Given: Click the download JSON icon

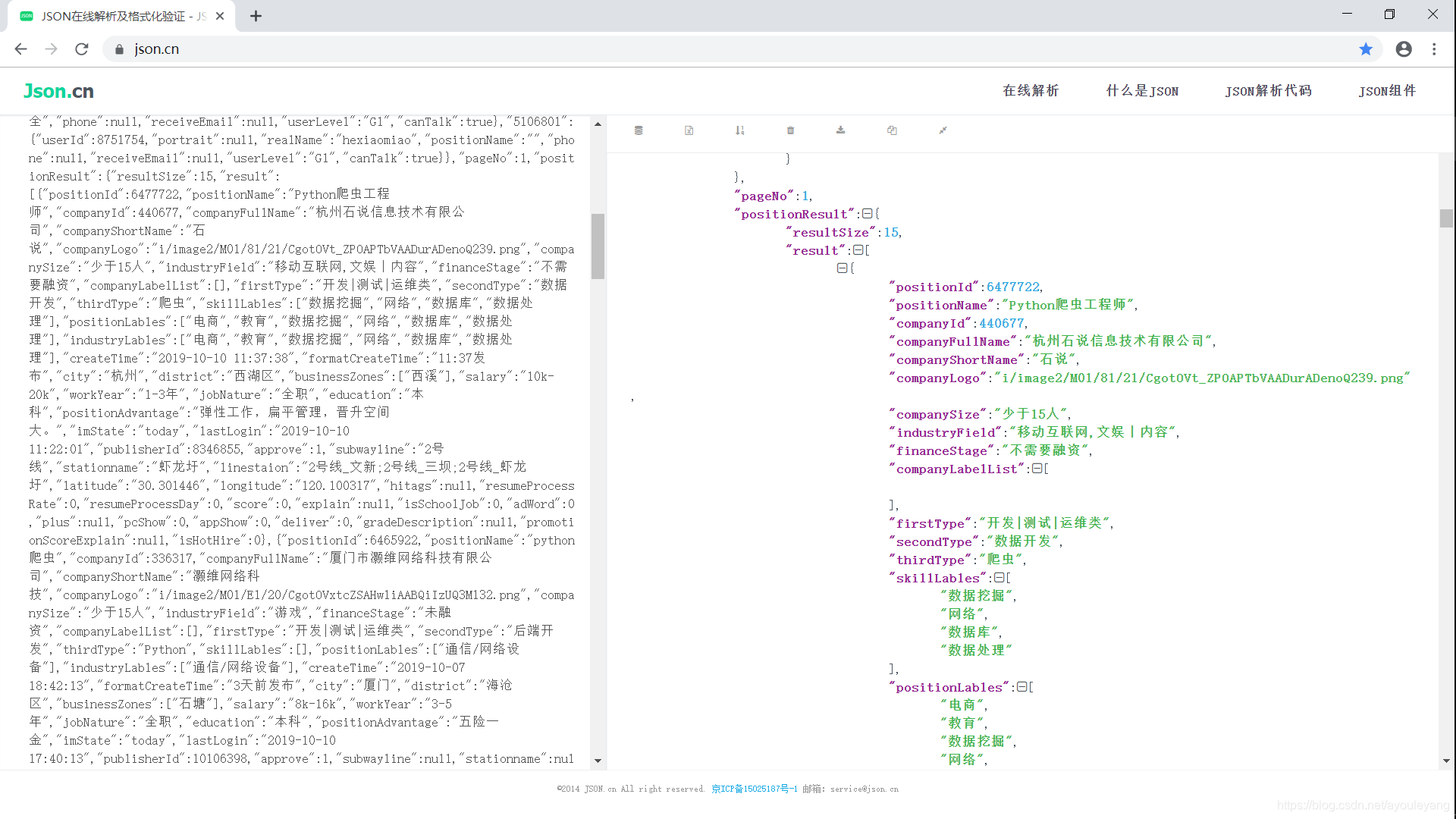Looking at the screenshot, I should [841, 130].
